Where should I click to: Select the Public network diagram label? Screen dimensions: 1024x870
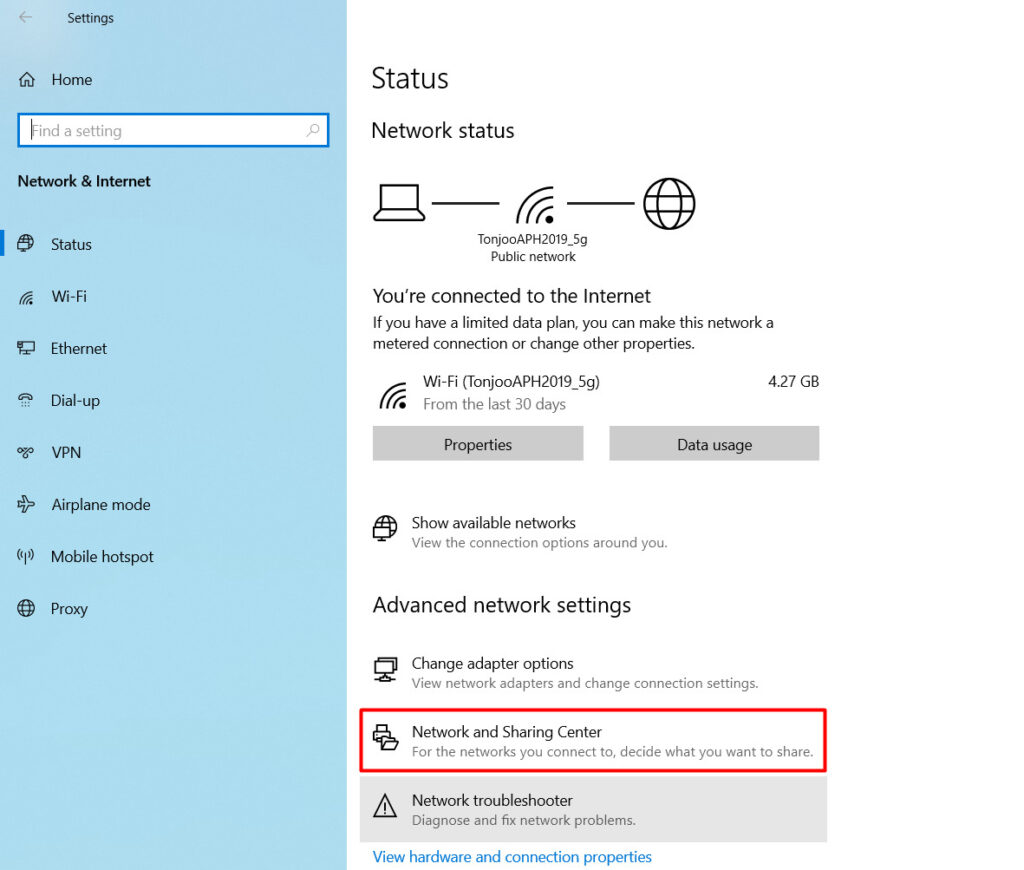click(532, 256)
